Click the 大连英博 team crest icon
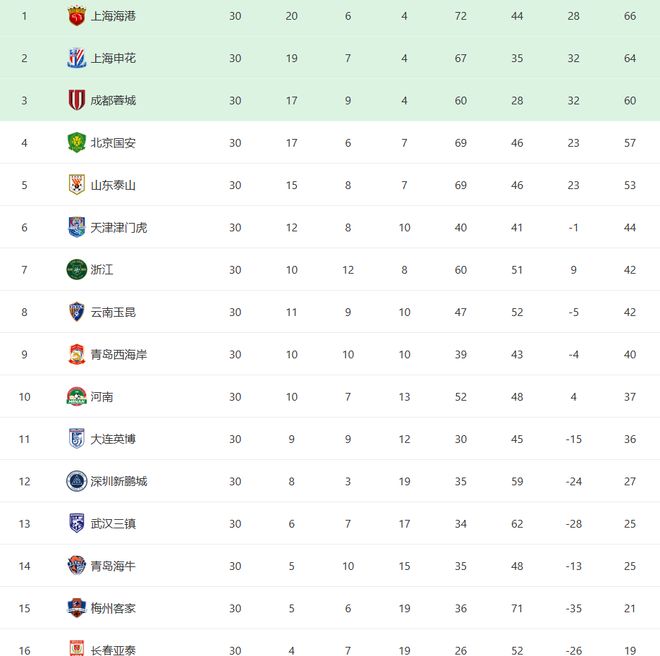660x656 pixels. point(77,439)
